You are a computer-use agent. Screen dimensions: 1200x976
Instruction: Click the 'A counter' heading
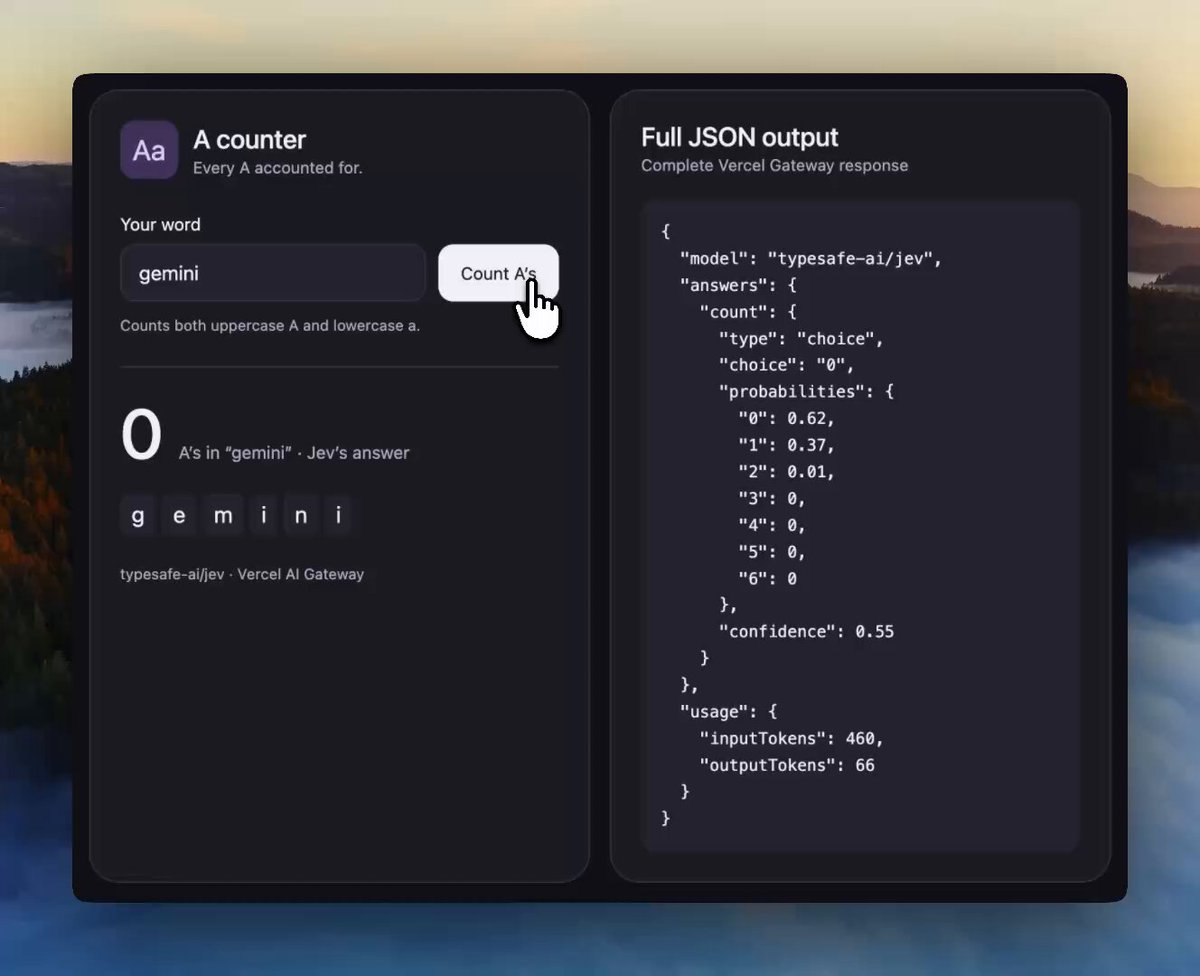(x=249, y=140)
